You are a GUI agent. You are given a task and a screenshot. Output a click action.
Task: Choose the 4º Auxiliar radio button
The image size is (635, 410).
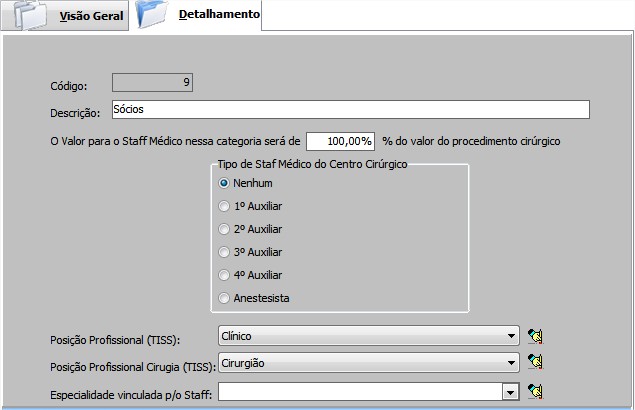(x=225, y=275)
